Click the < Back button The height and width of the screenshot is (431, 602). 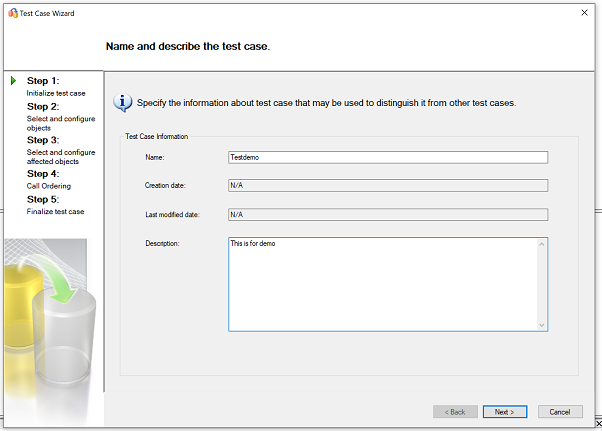click(x=455, y=411)
